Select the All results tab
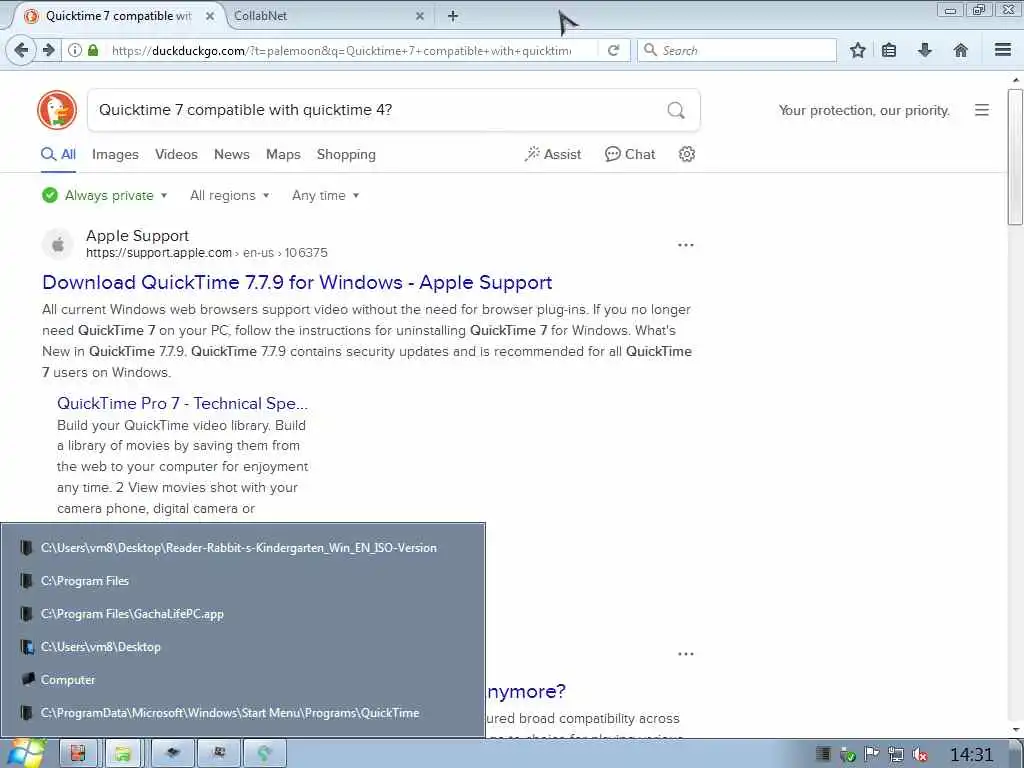The height and width of the screenshot is (768, 1024). [59, 154]
